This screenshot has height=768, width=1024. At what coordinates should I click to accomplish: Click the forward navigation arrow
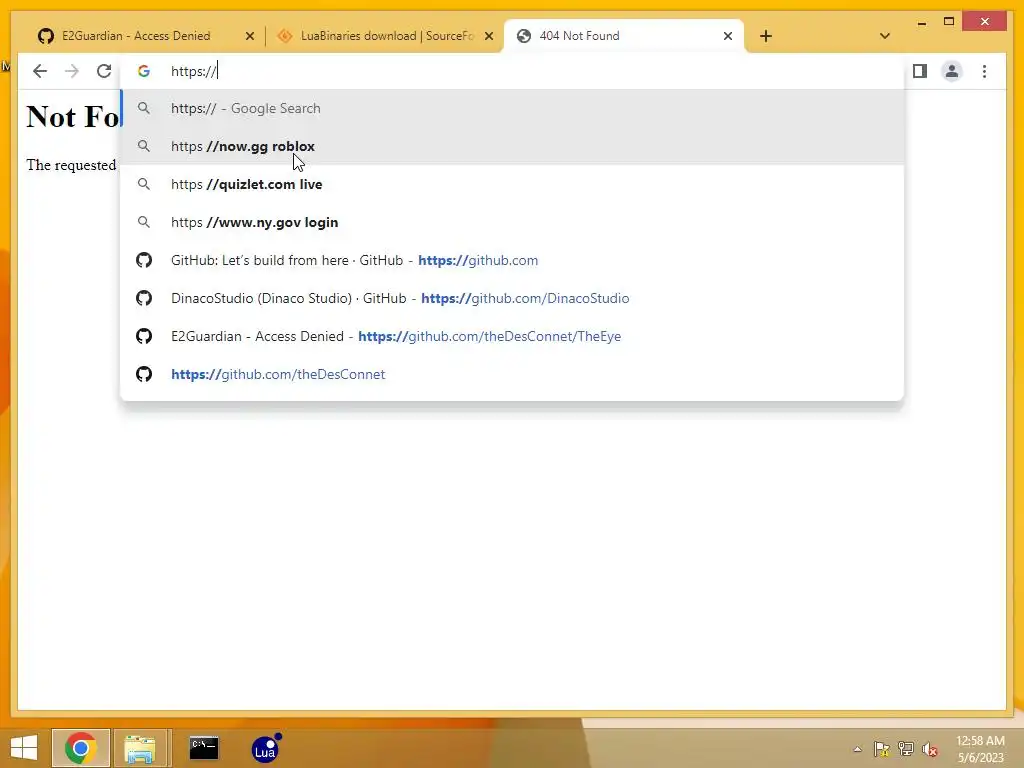click(72, 71)
